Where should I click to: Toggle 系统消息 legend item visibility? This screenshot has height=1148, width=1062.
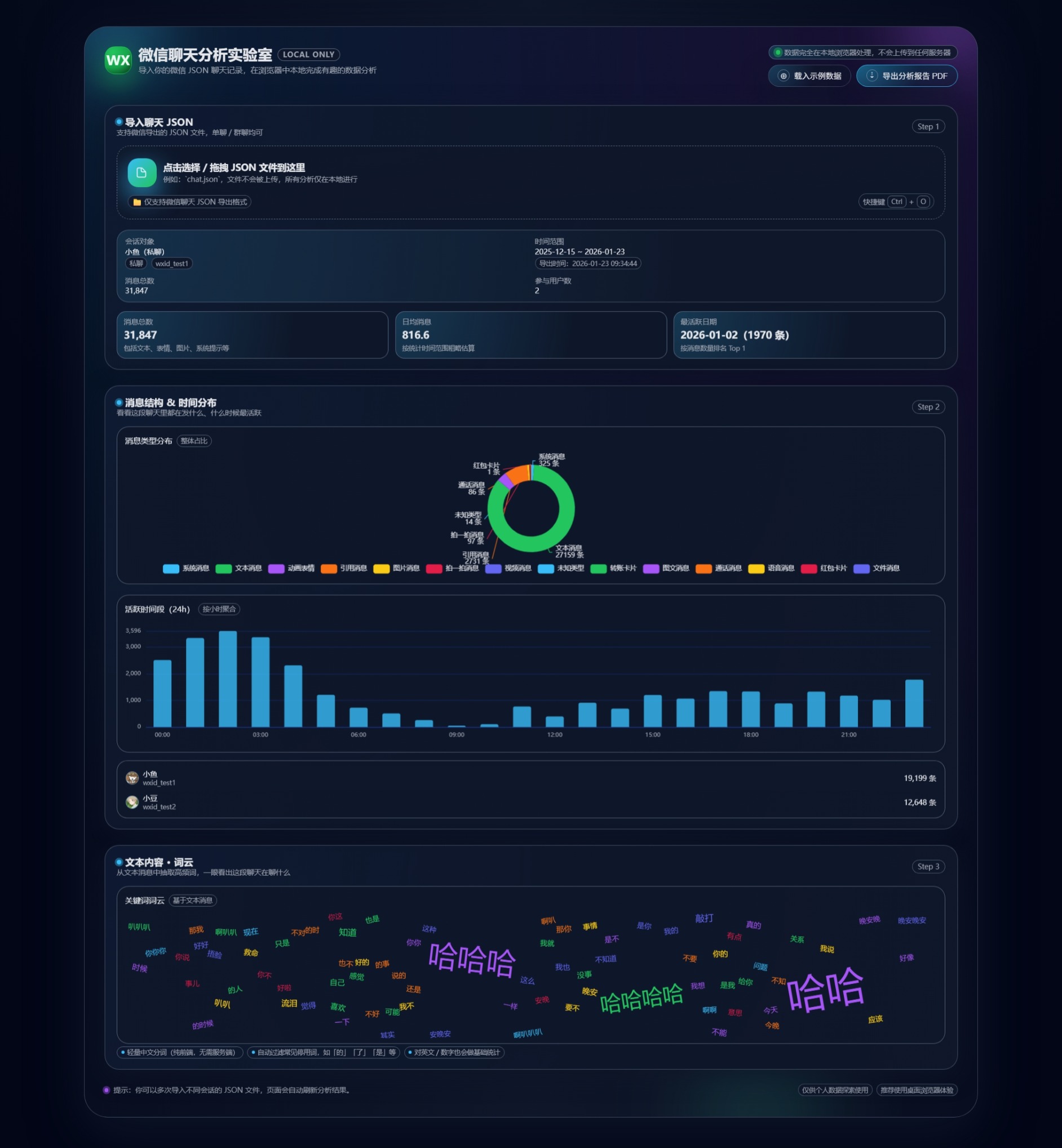[186, 568]
